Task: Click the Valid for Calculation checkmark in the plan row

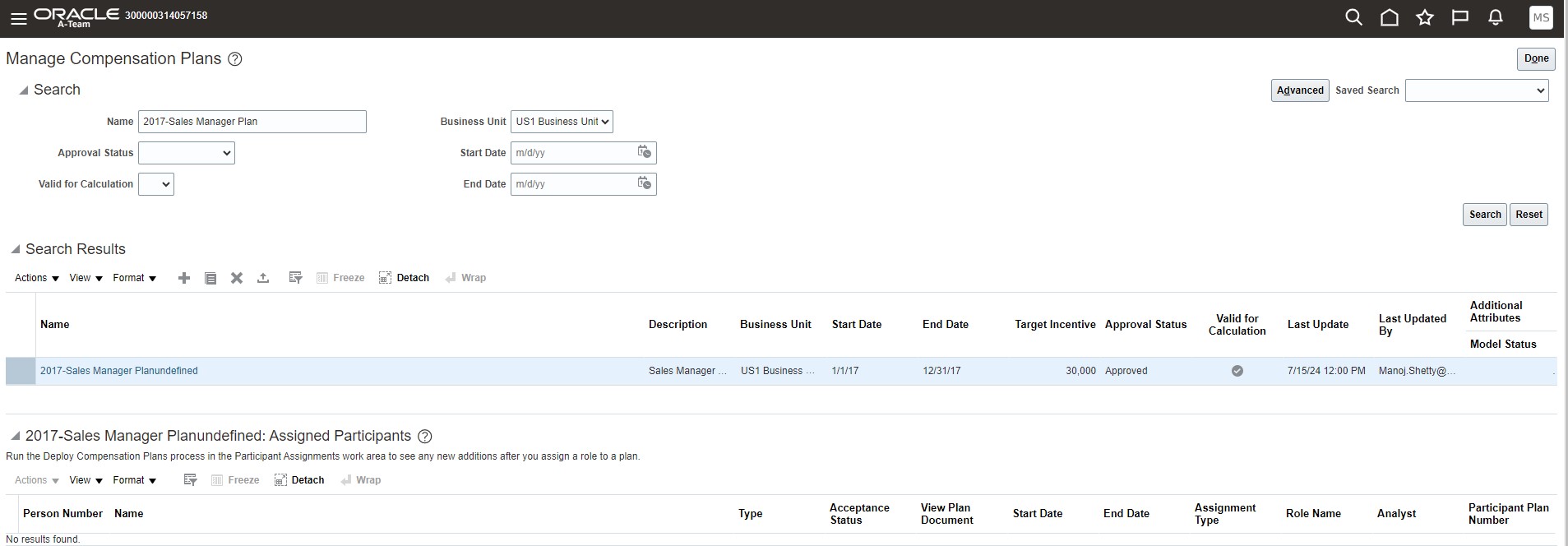Action: coord(1237,371)
